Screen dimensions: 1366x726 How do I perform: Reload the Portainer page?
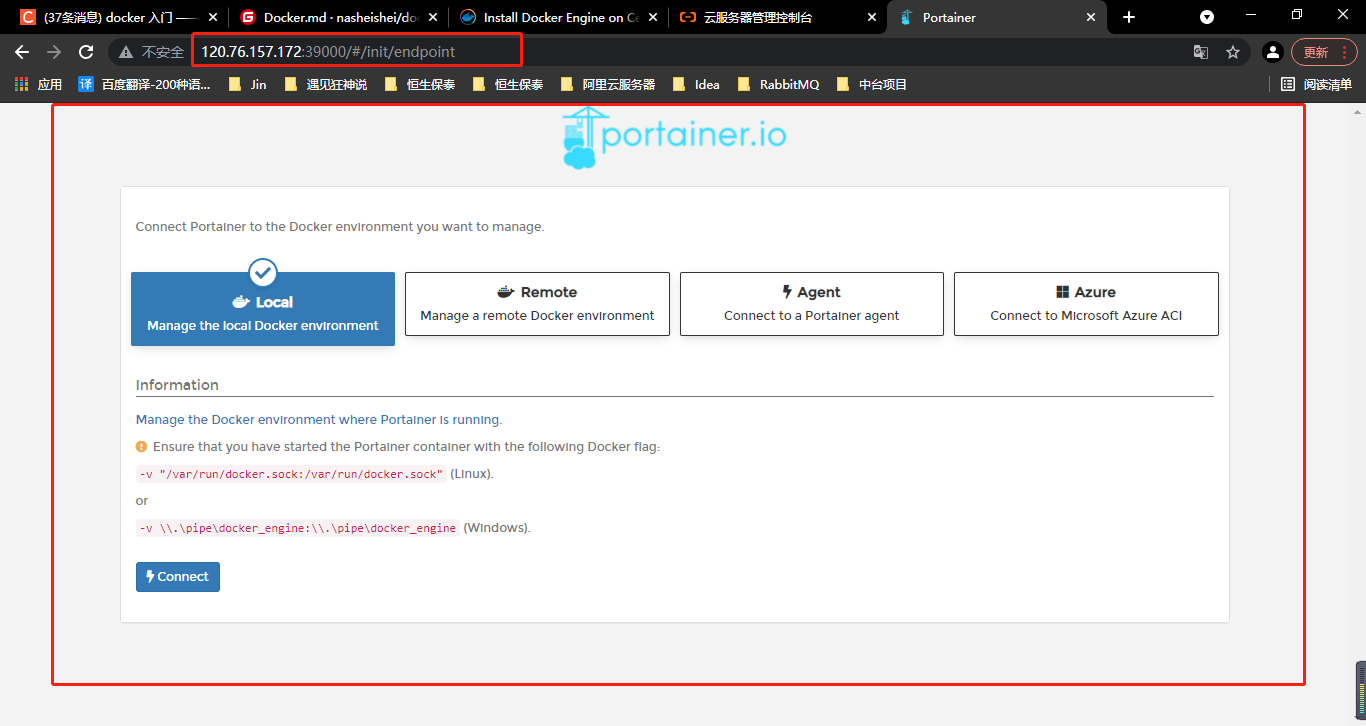86,52
